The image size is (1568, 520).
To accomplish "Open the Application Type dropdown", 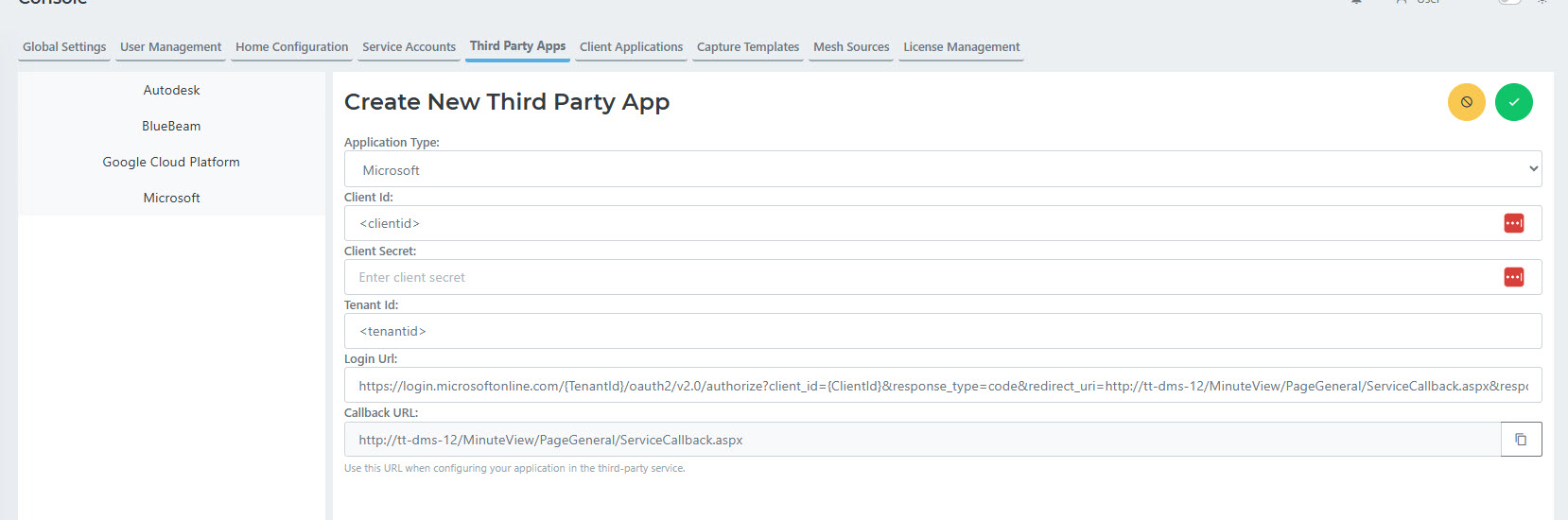I will (942, 169).
